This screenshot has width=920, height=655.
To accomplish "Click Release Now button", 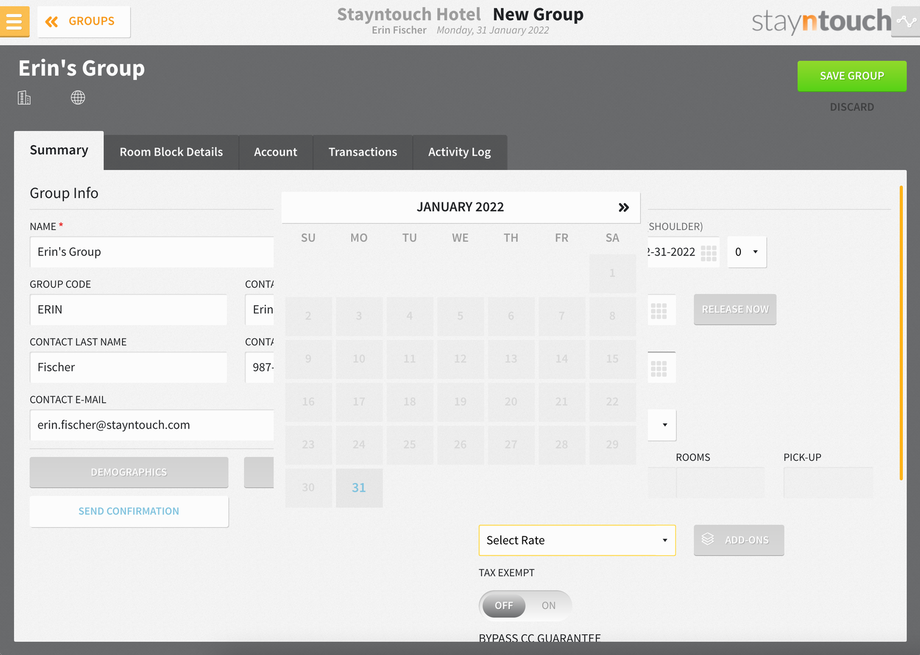I will point(735,309).
